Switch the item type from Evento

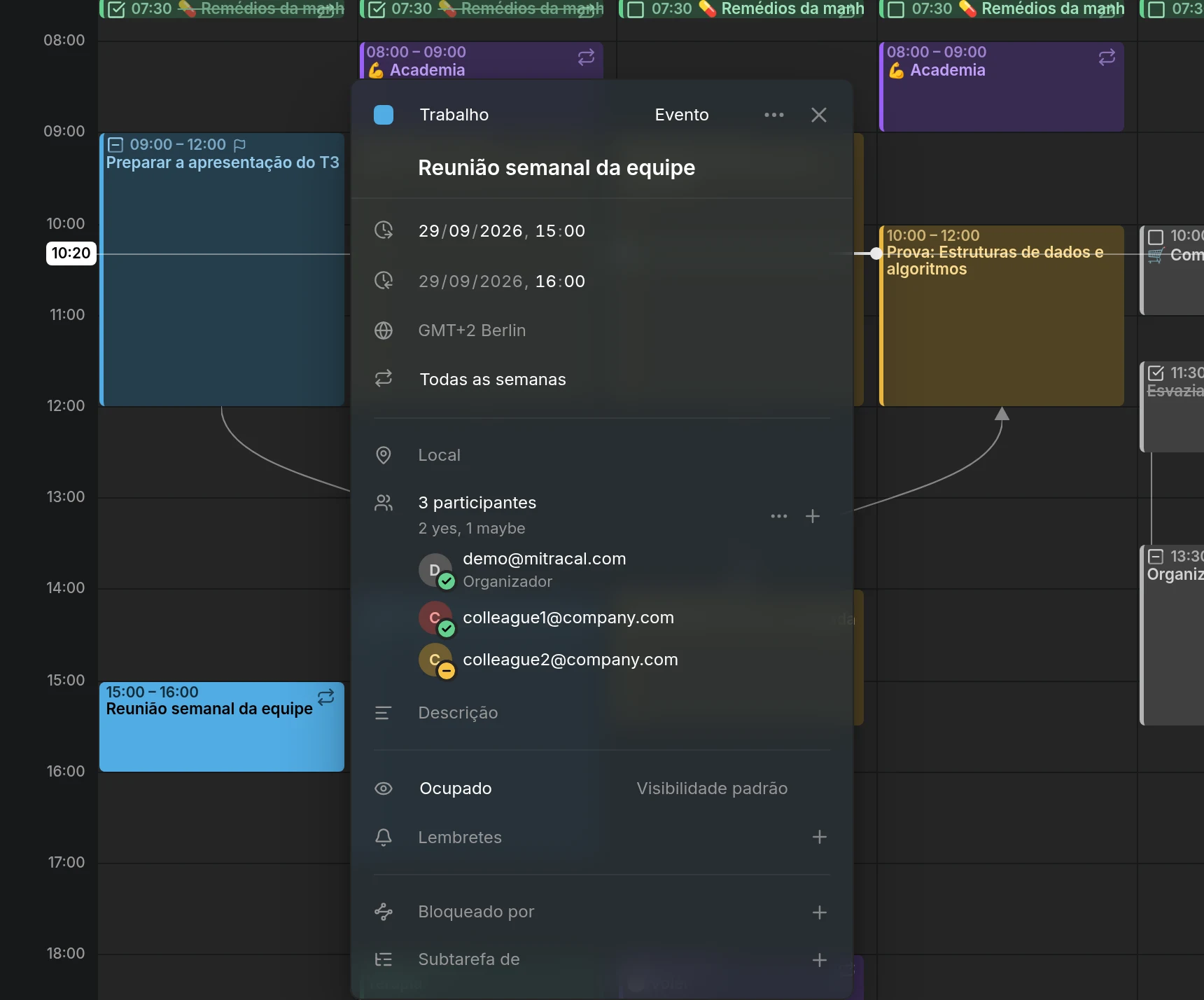click(x=682, y=115)
